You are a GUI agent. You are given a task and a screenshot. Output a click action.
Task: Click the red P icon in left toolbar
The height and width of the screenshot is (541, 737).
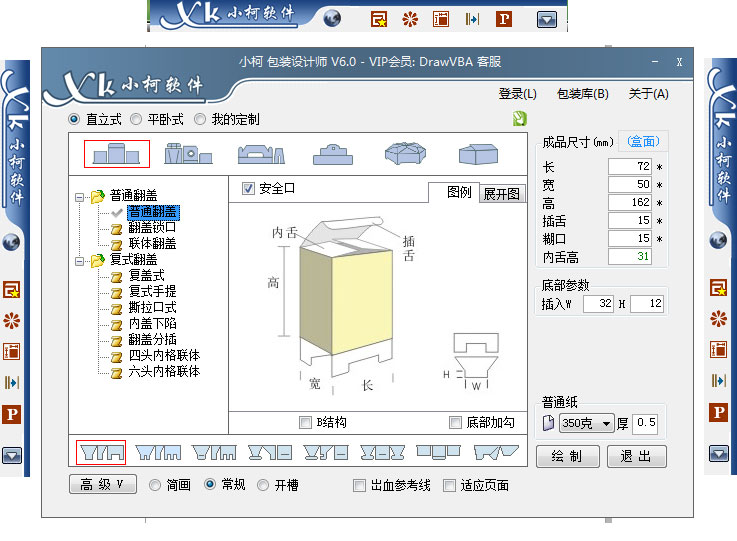(x=11, y=415)
